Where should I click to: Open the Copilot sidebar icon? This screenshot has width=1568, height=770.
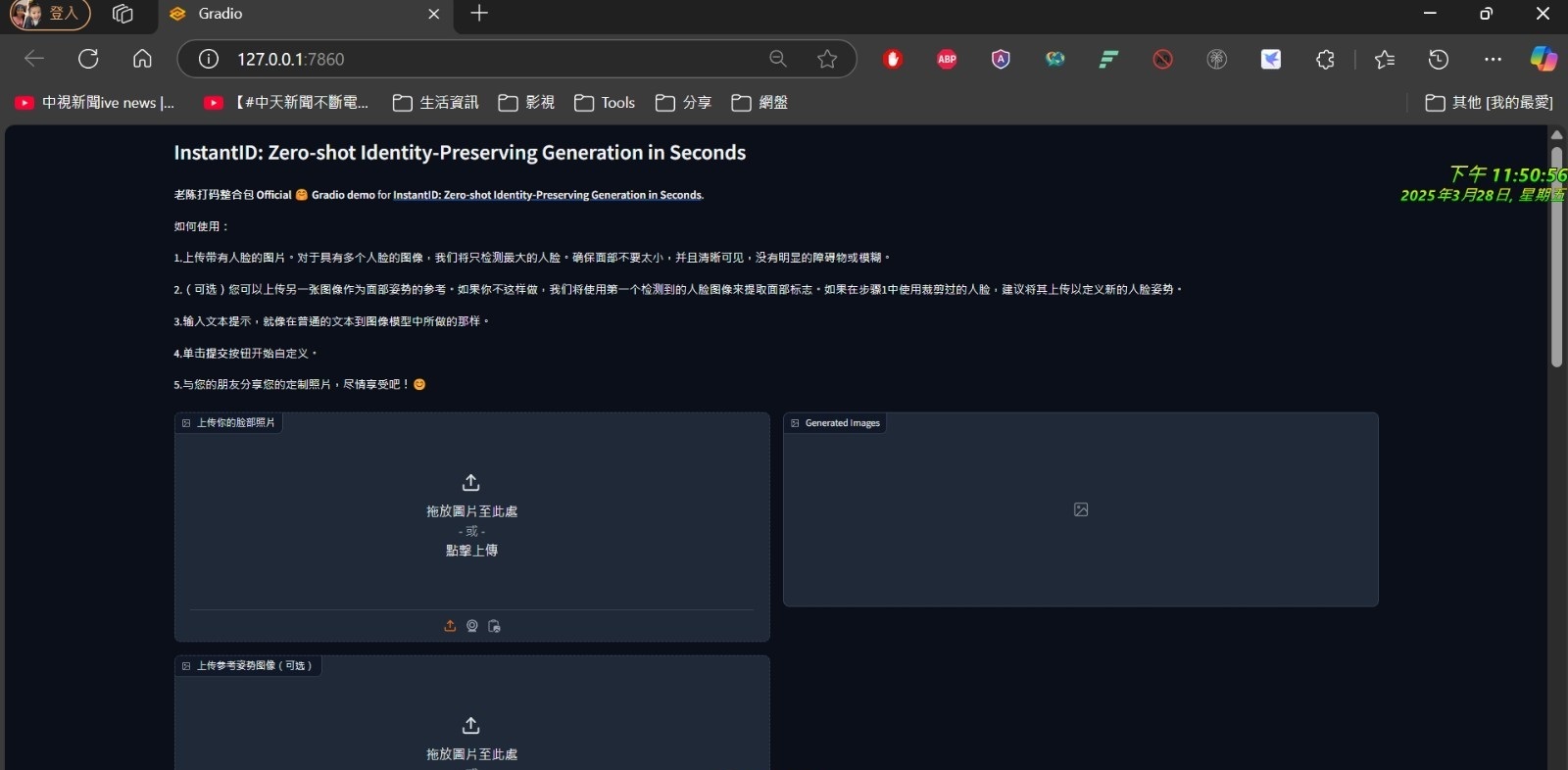click(x=1543, y=59)
